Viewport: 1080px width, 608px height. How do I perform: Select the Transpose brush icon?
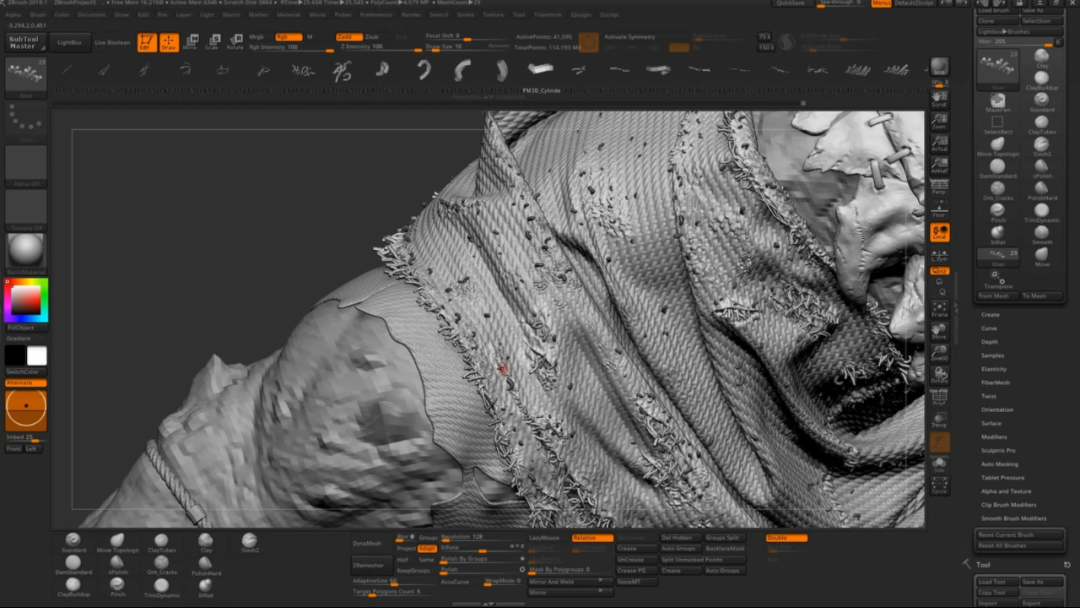coord(998,279)
